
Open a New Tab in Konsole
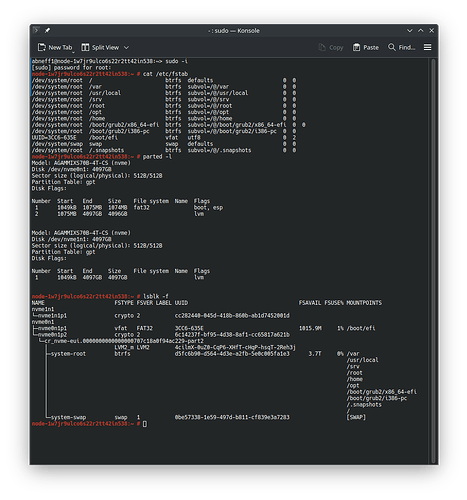click(x=55, y=47)
